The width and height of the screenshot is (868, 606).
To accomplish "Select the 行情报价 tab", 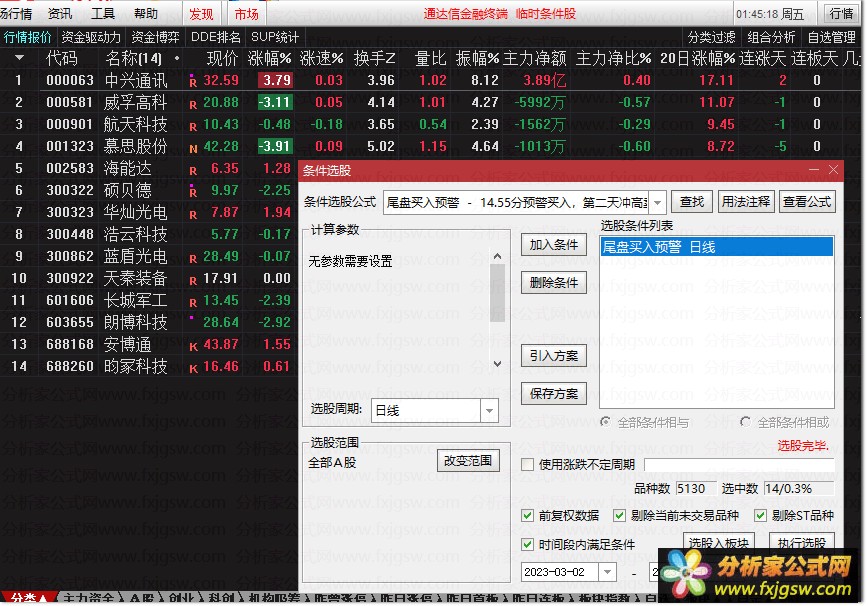I will click(x=27, y=37).
